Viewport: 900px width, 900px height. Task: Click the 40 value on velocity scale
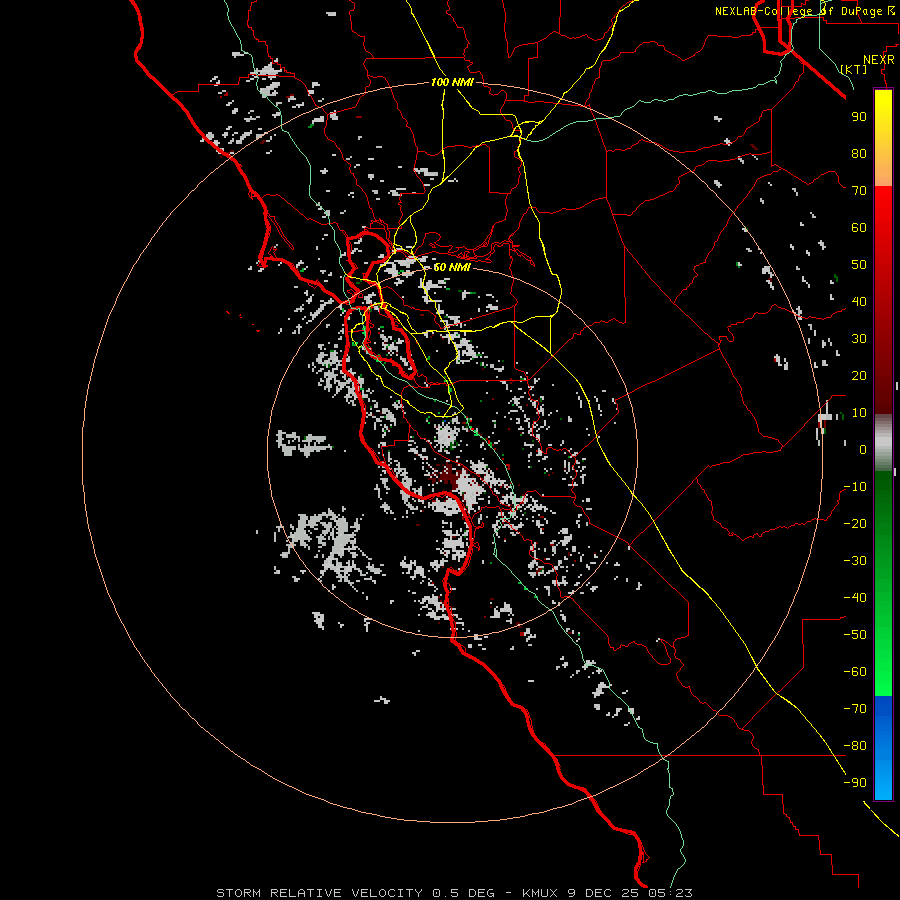pos(859,301)
